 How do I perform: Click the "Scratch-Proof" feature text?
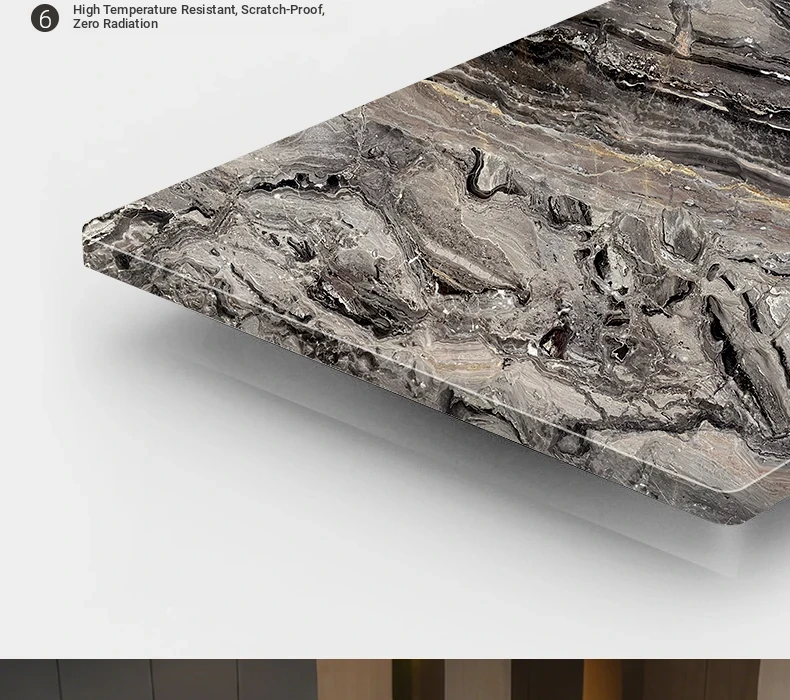point(283,10)
